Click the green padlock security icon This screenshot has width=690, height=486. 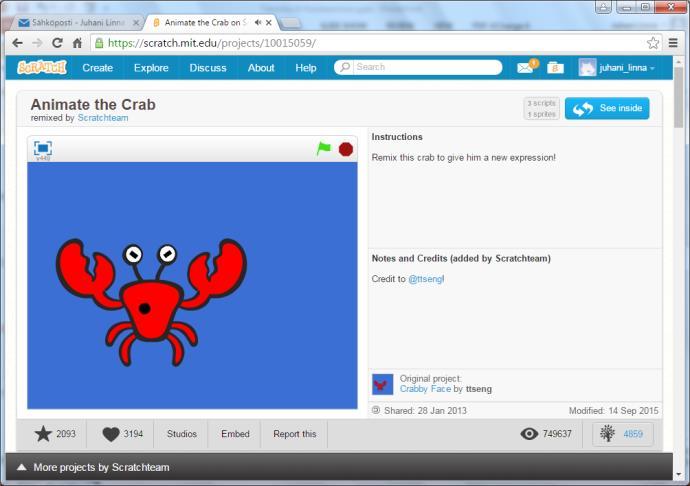[x=99, y=43]
